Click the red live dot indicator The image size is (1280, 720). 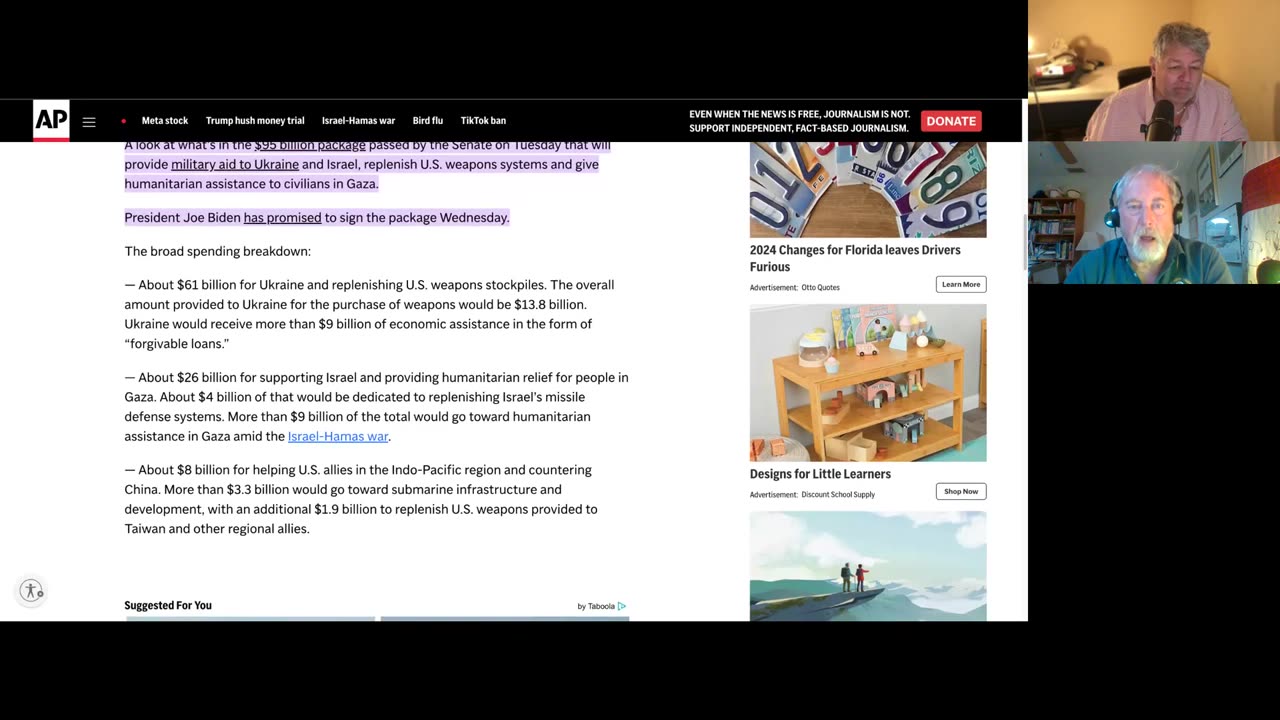123,121
